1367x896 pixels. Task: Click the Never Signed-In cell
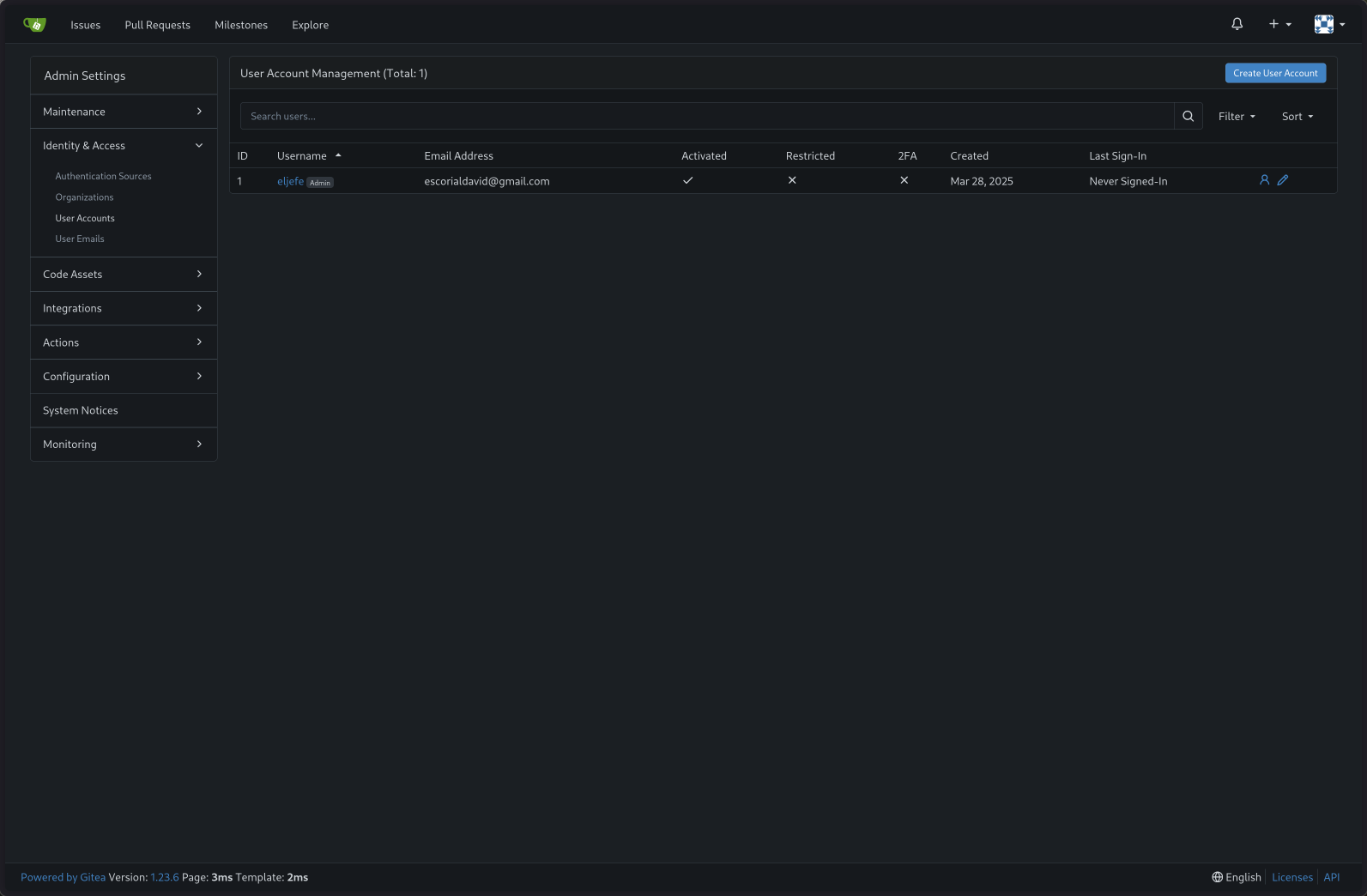click(1128, 181)
